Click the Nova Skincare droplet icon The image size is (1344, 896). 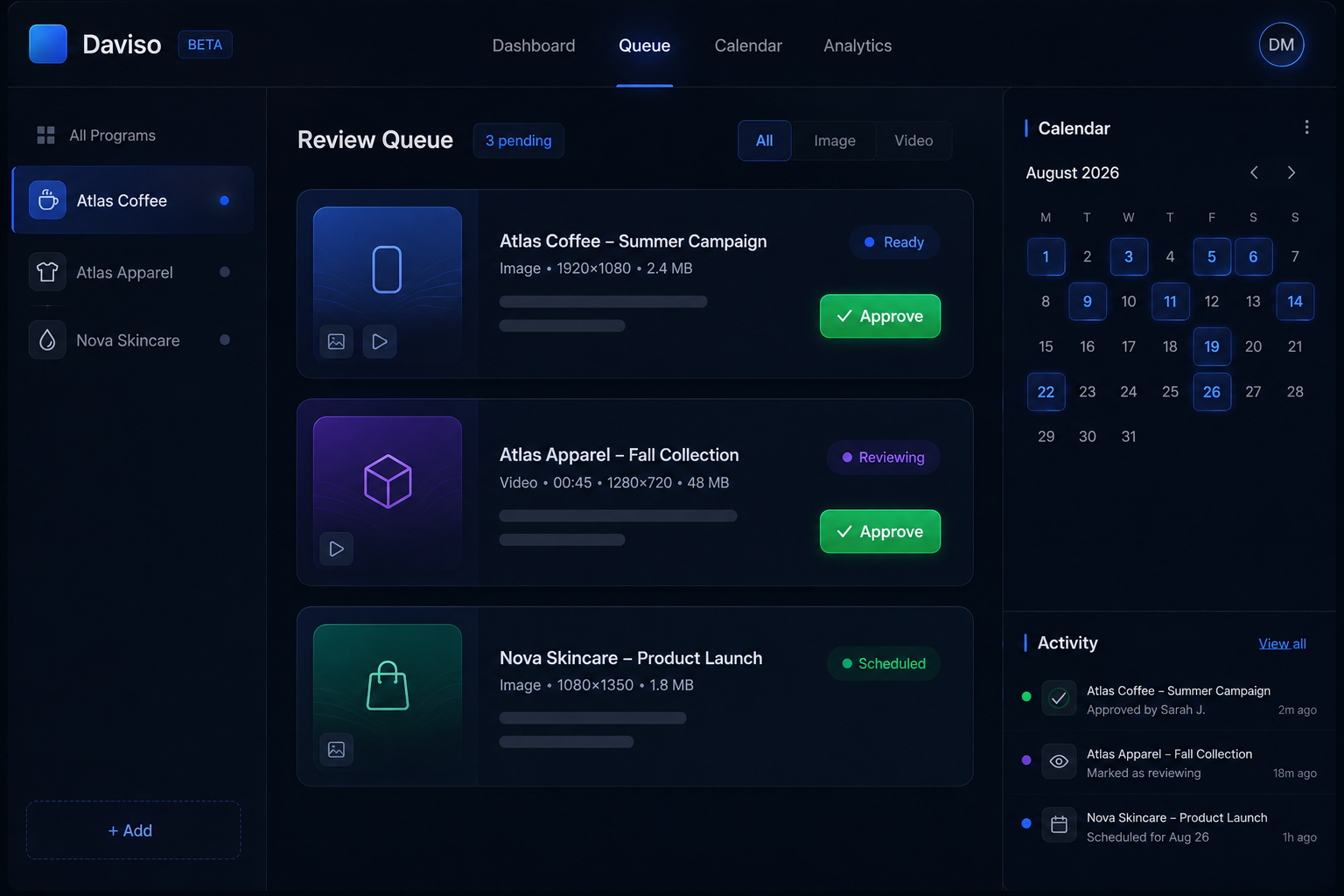[x=47, y=339]
